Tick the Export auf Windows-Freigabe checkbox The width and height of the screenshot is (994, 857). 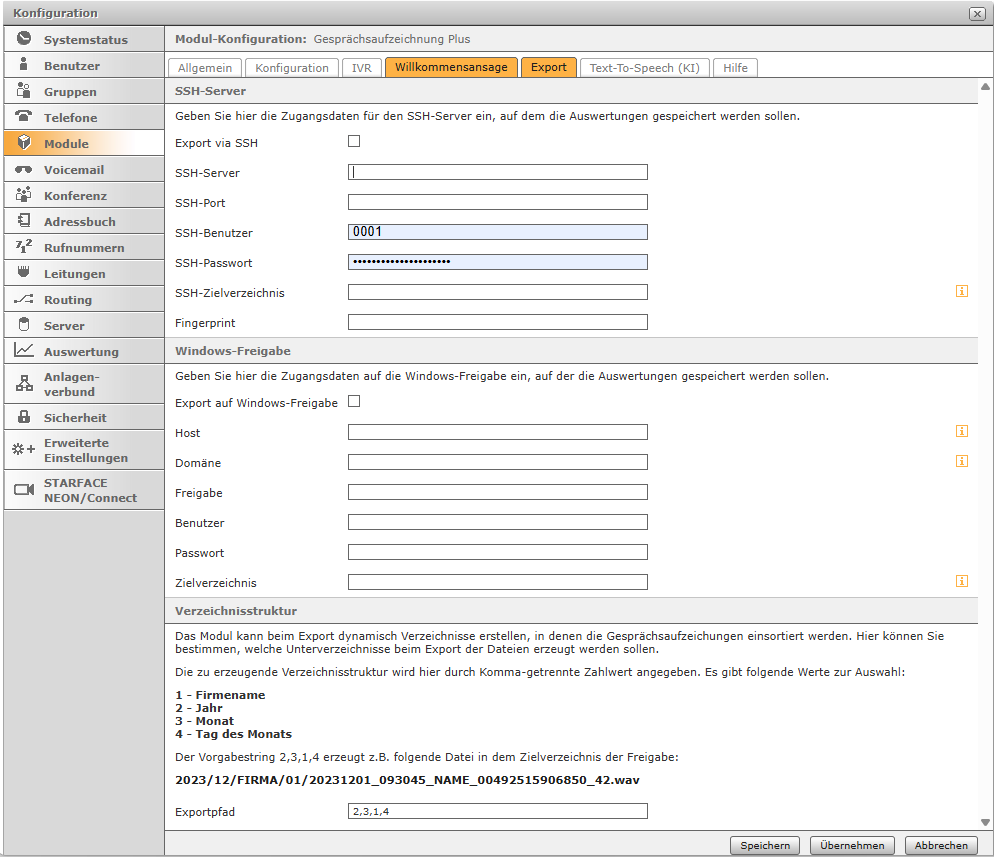point(354,402)
